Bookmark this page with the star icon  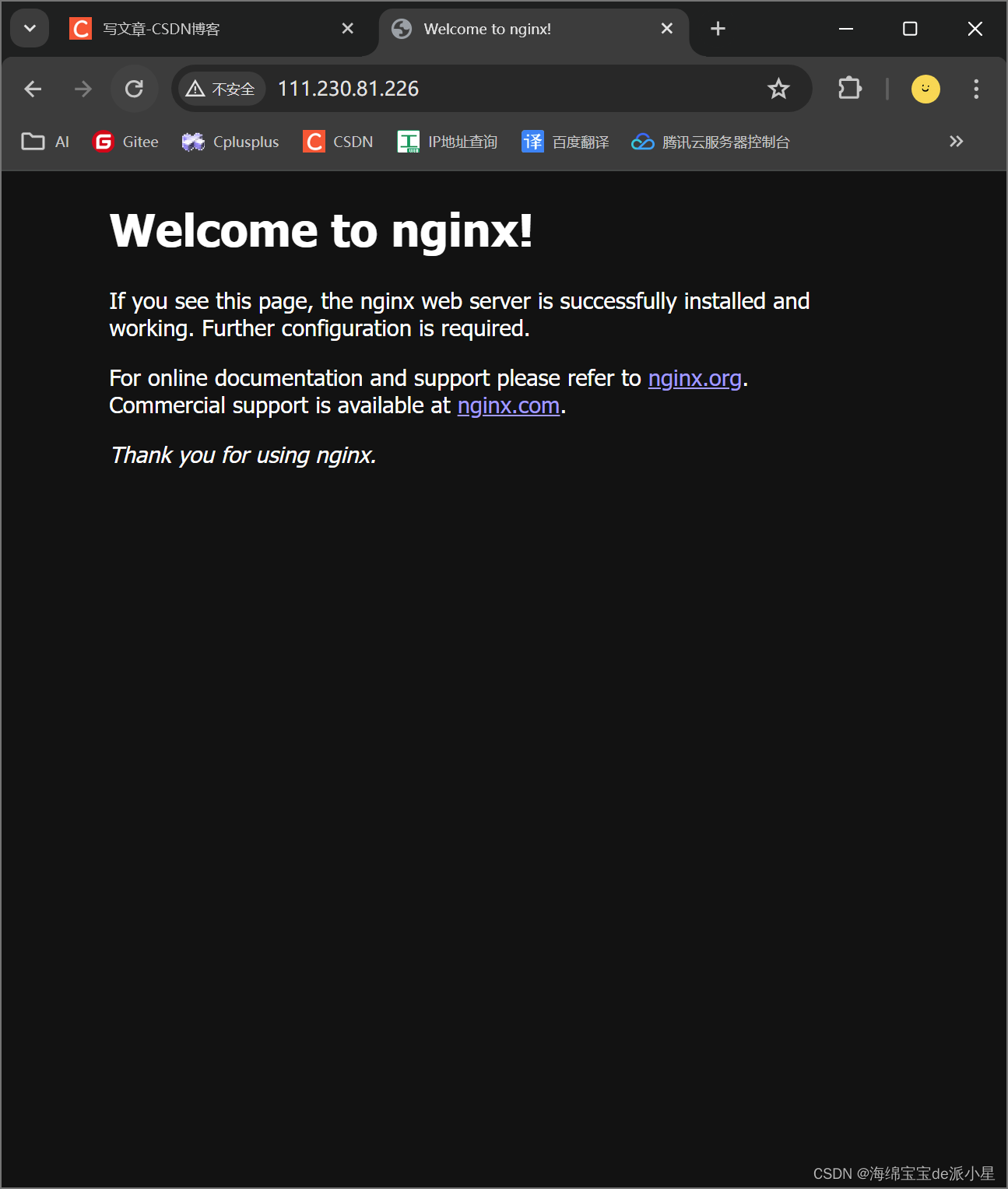pos(778,89)
